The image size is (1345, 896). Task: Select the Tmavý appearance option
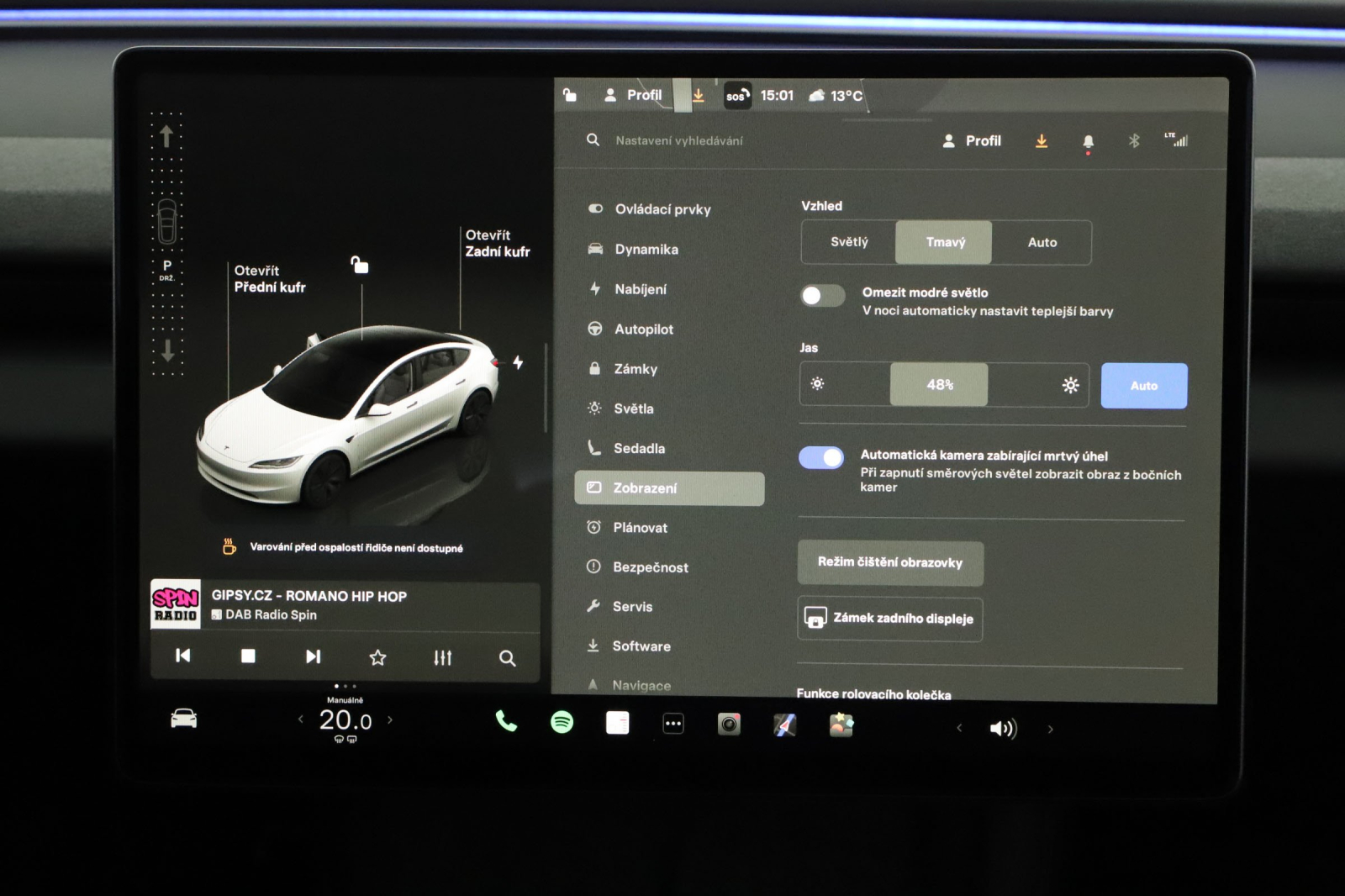[x=944, y=242]
